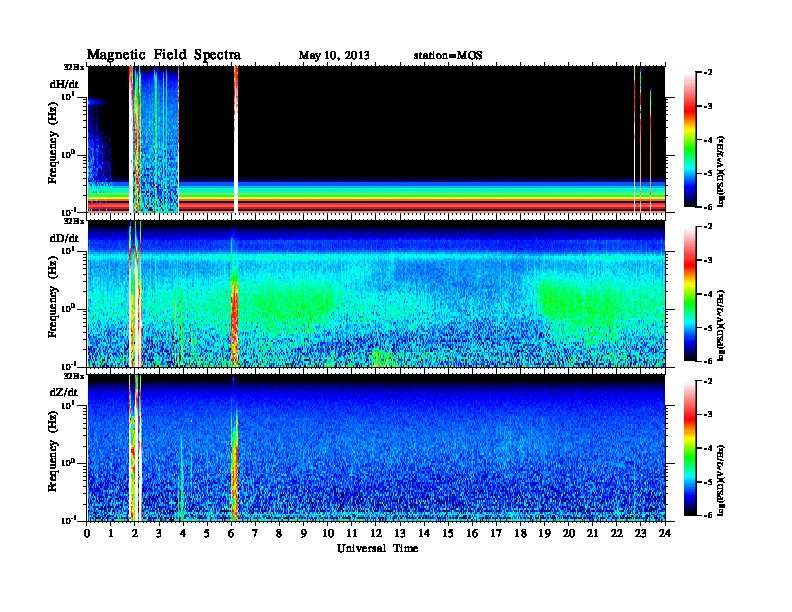Click the dD/dt spectrogram plot area
Image resolution: width=792 pixels, height=612 pixels.
pos(376,294)
